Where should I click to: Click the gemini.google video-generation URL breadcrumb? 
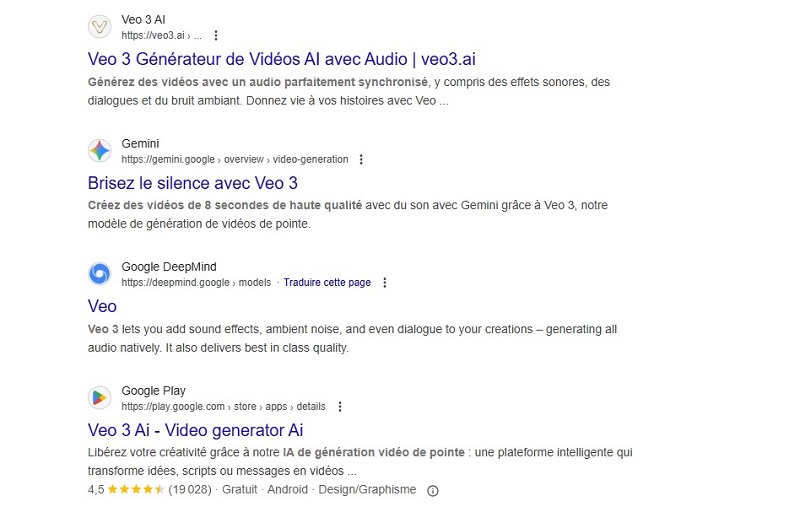(234, 160)
